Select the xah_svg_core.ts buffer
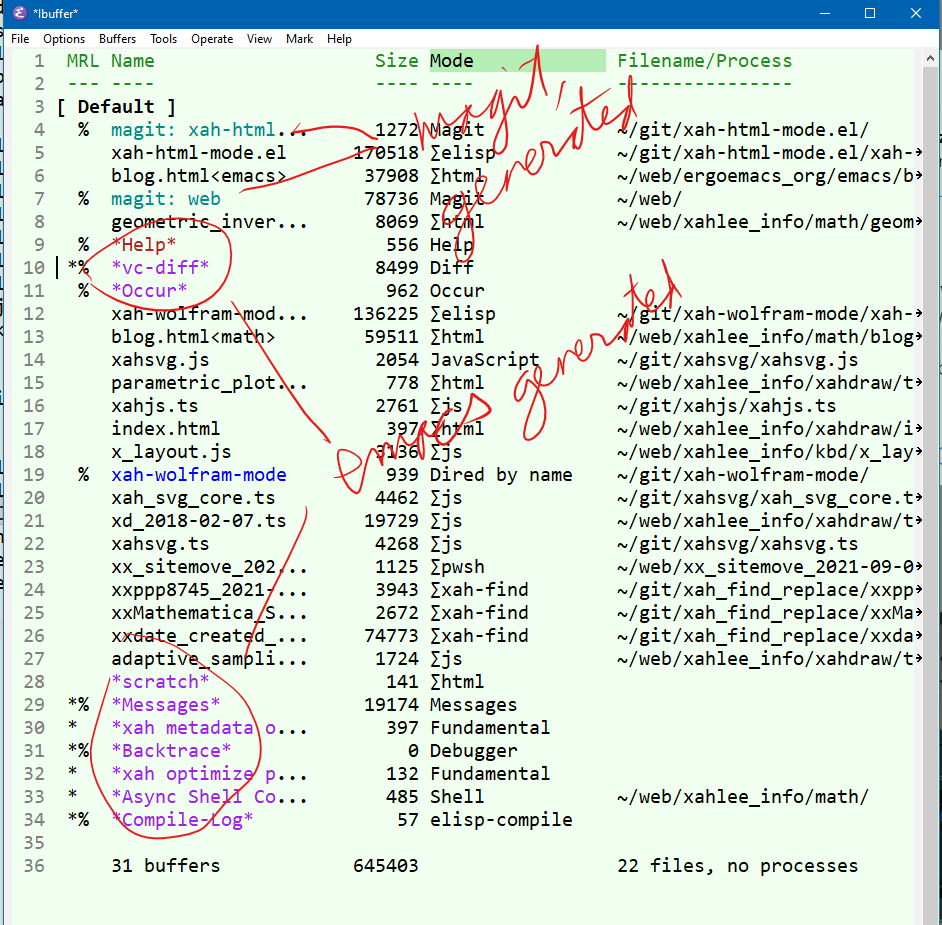The image size is (942, 925). (193, 498)
